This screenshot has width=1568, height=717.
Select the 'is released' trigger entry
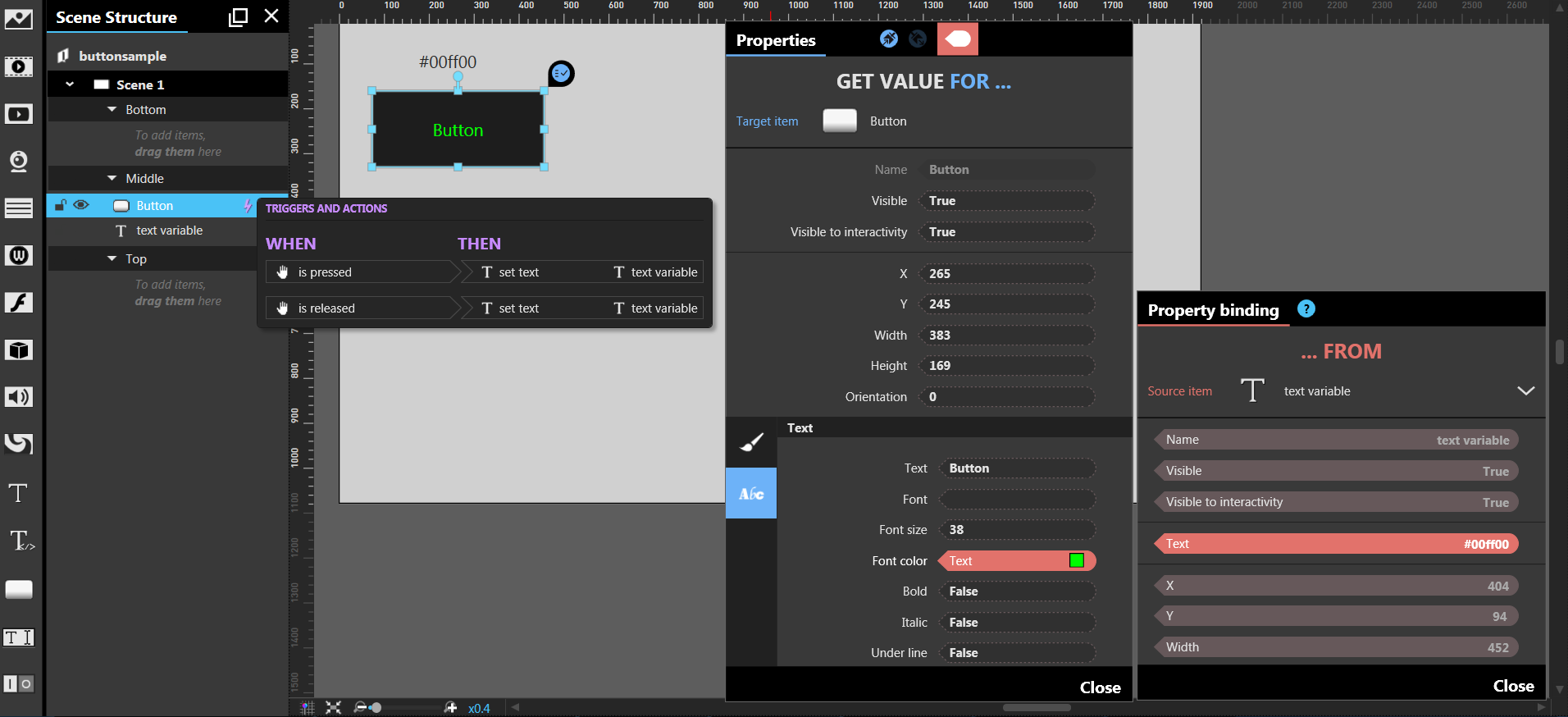point(361,308)
